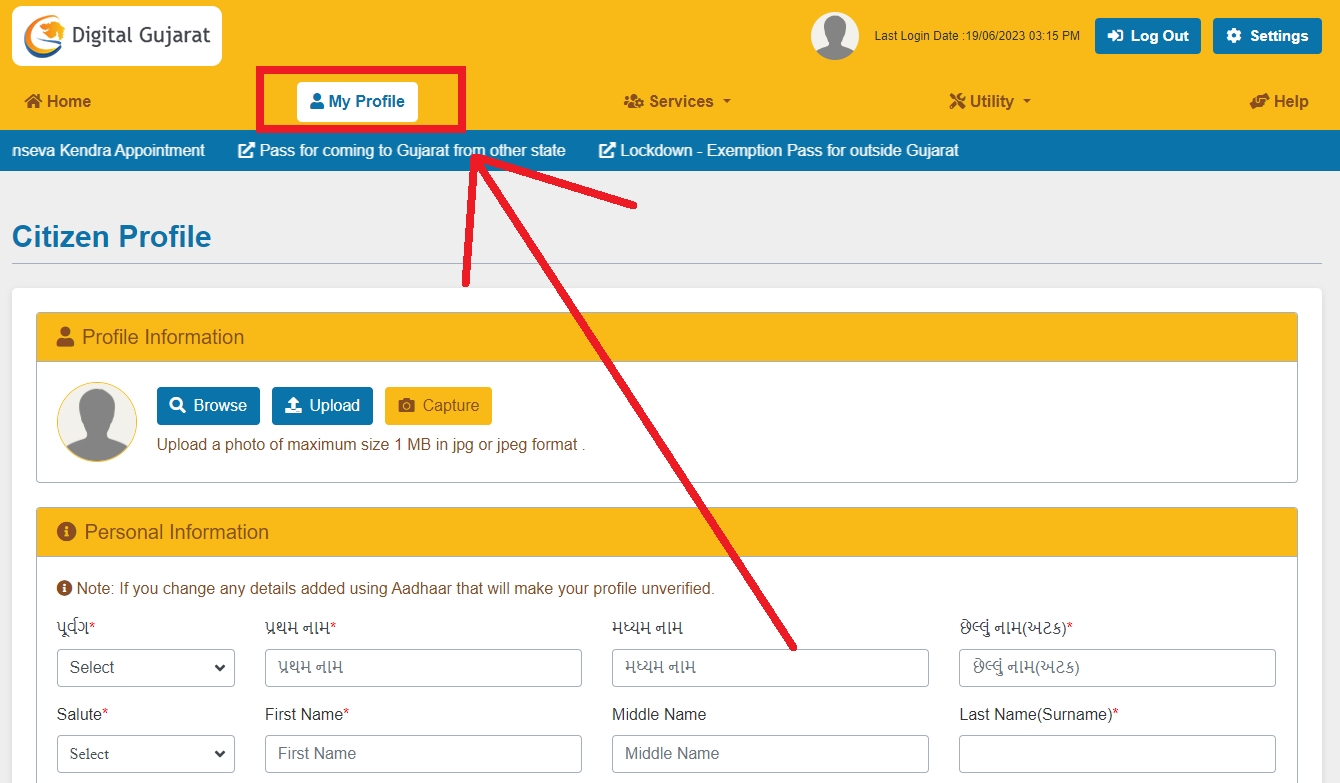Open the My Profile tab
Viewport: 1340px width, 783px height.
click(x=357, y=101)
